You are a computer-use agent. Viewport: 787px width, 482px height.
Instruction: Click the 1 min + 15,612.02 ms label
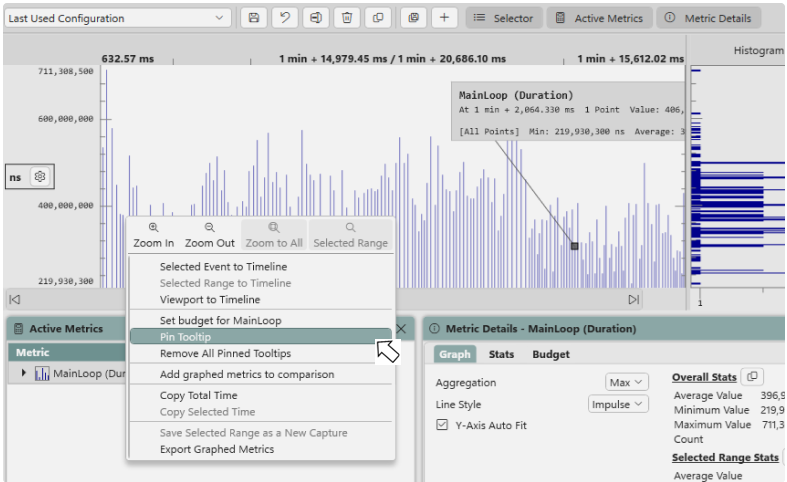(630, 59)
